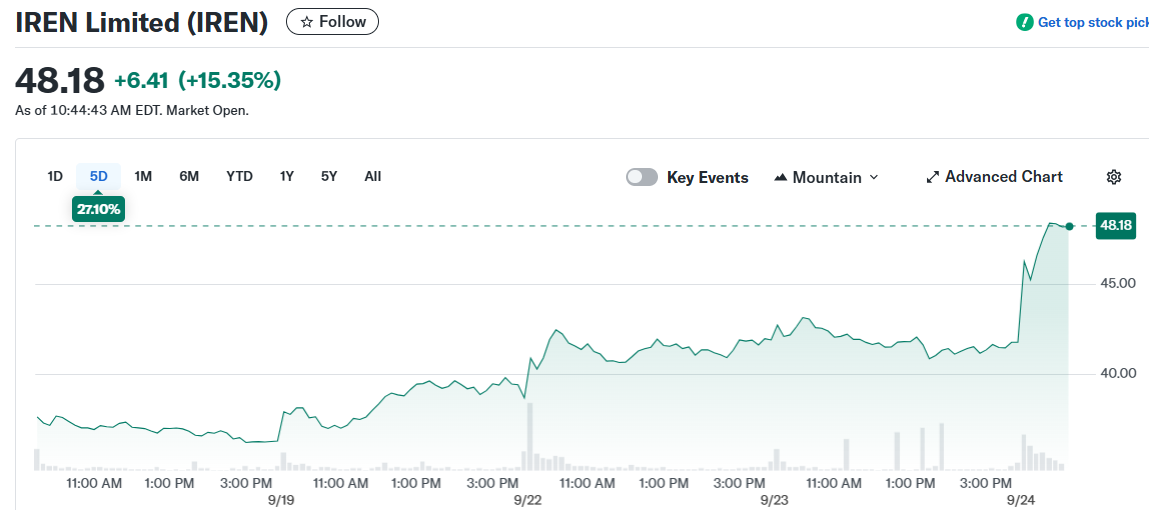1149x510 pixels.
Task: Click the large 48.18 quote price
Action: click(x=60, y=81)
